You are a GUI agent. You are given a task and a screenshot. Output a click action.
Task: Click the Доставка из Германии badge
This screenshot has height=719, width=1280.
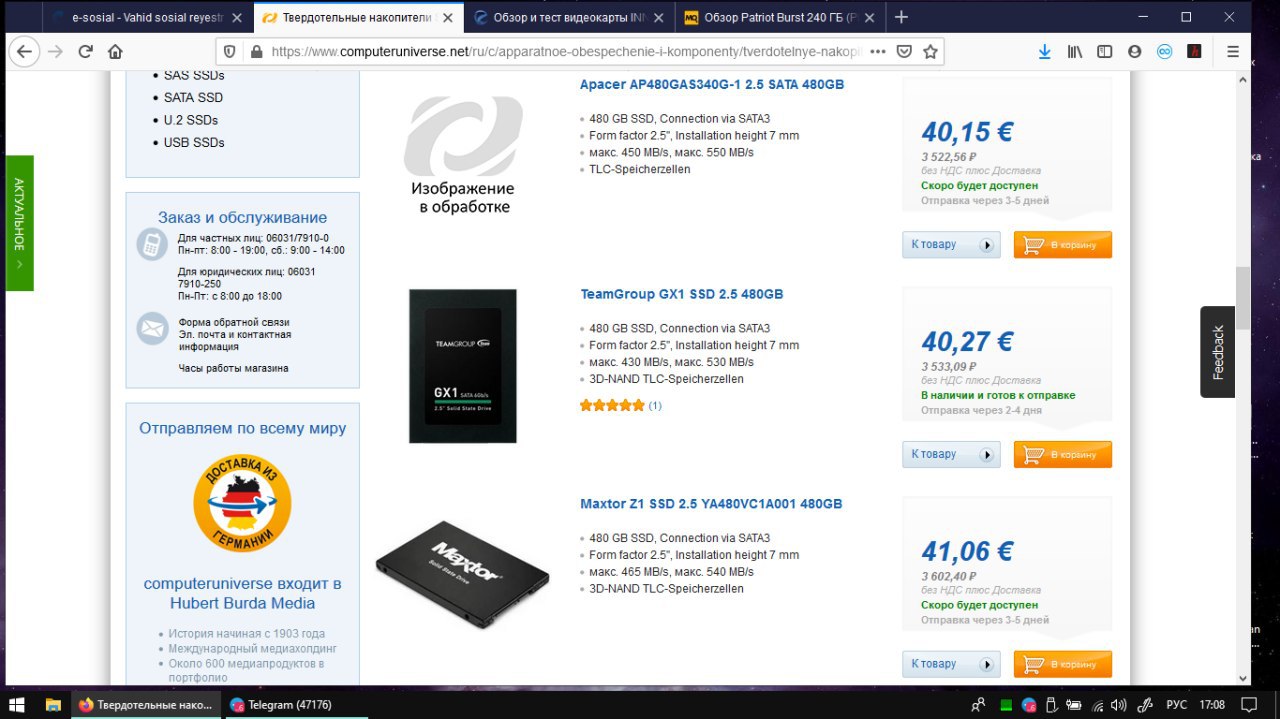pyautogui.click(x=242, y=502)
